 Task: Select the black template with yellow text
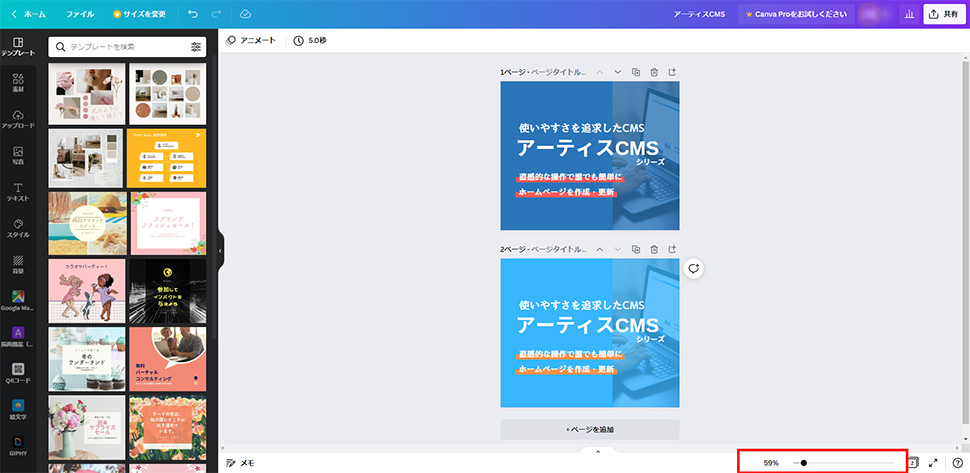pyautogui.click(x=168, y=291)
